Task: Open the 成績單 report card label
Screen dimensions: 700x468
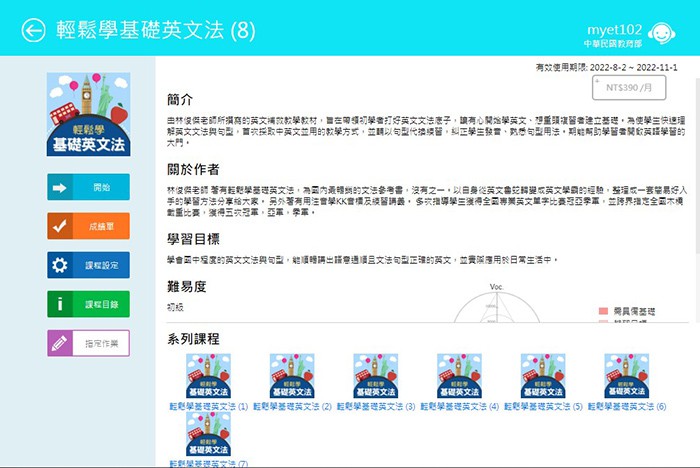Action: 101,226
